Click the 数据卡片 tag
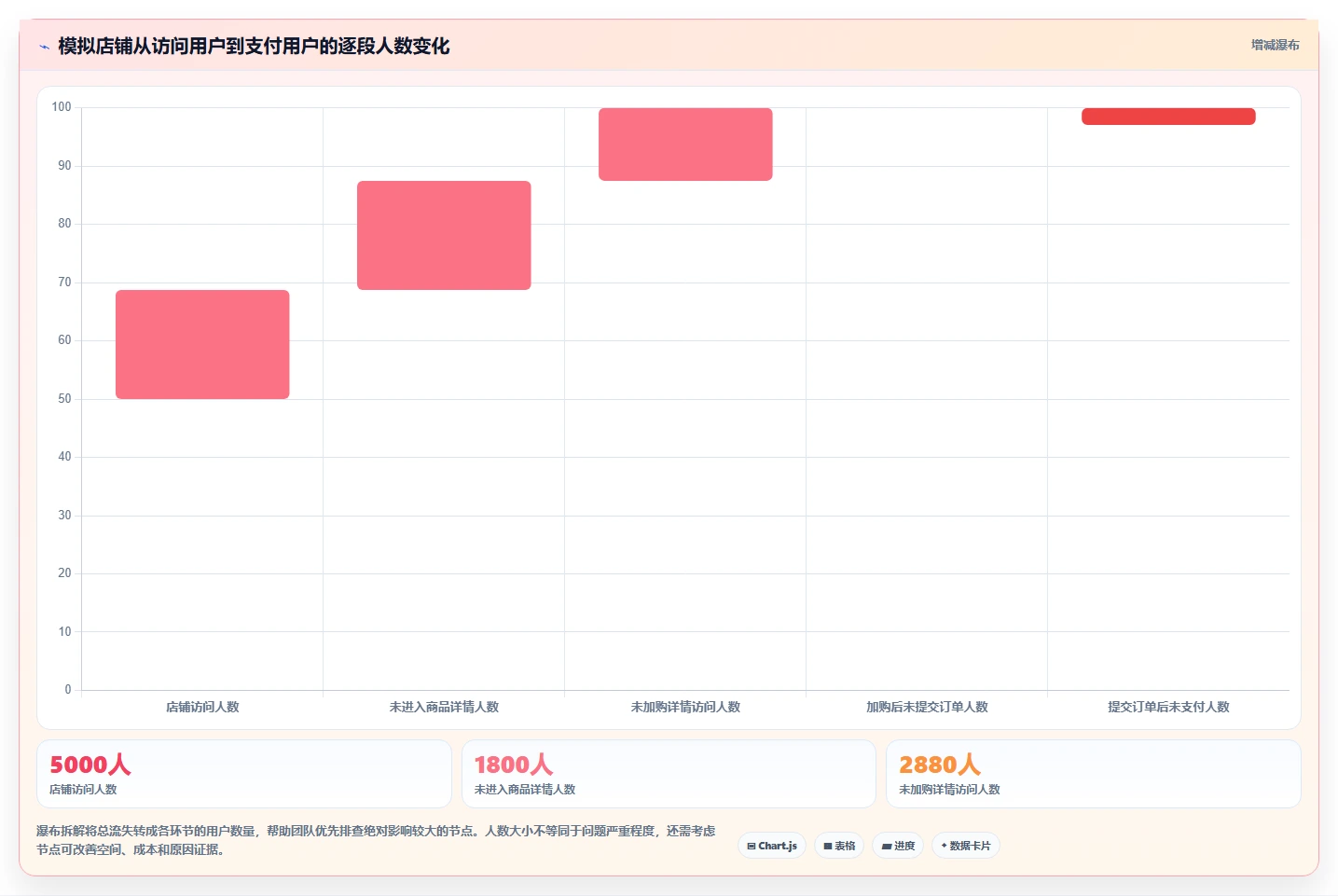This screenshot has width=1338, height=896. click(966, 846)
